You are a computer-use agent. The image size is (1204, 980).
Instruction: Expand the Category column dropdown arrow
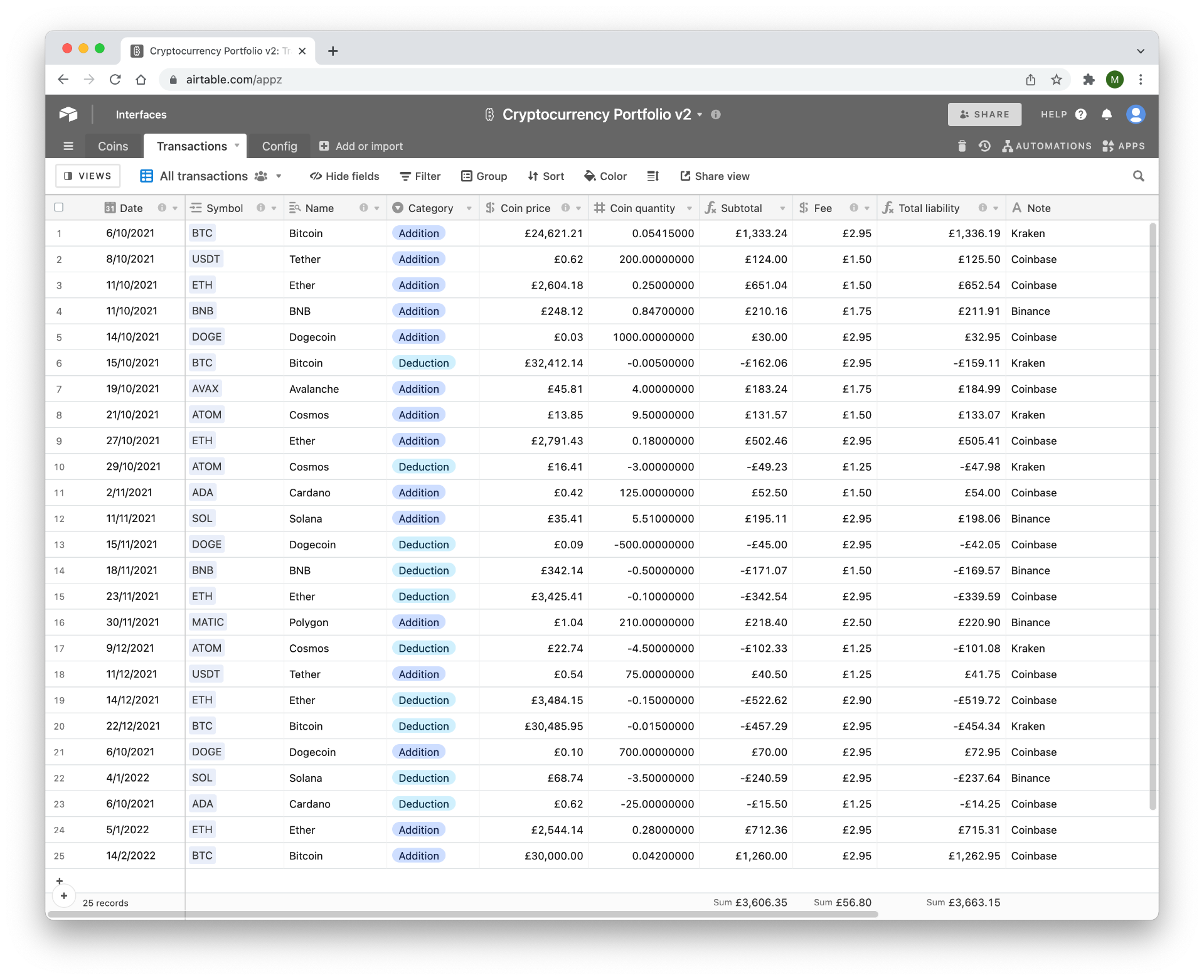[x=469, y=208]
